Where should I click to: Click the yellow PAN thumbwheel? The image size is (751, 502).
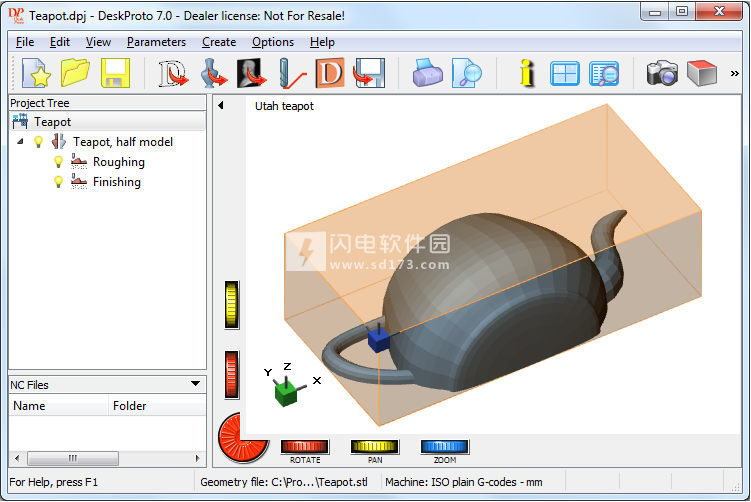(375, 446)
